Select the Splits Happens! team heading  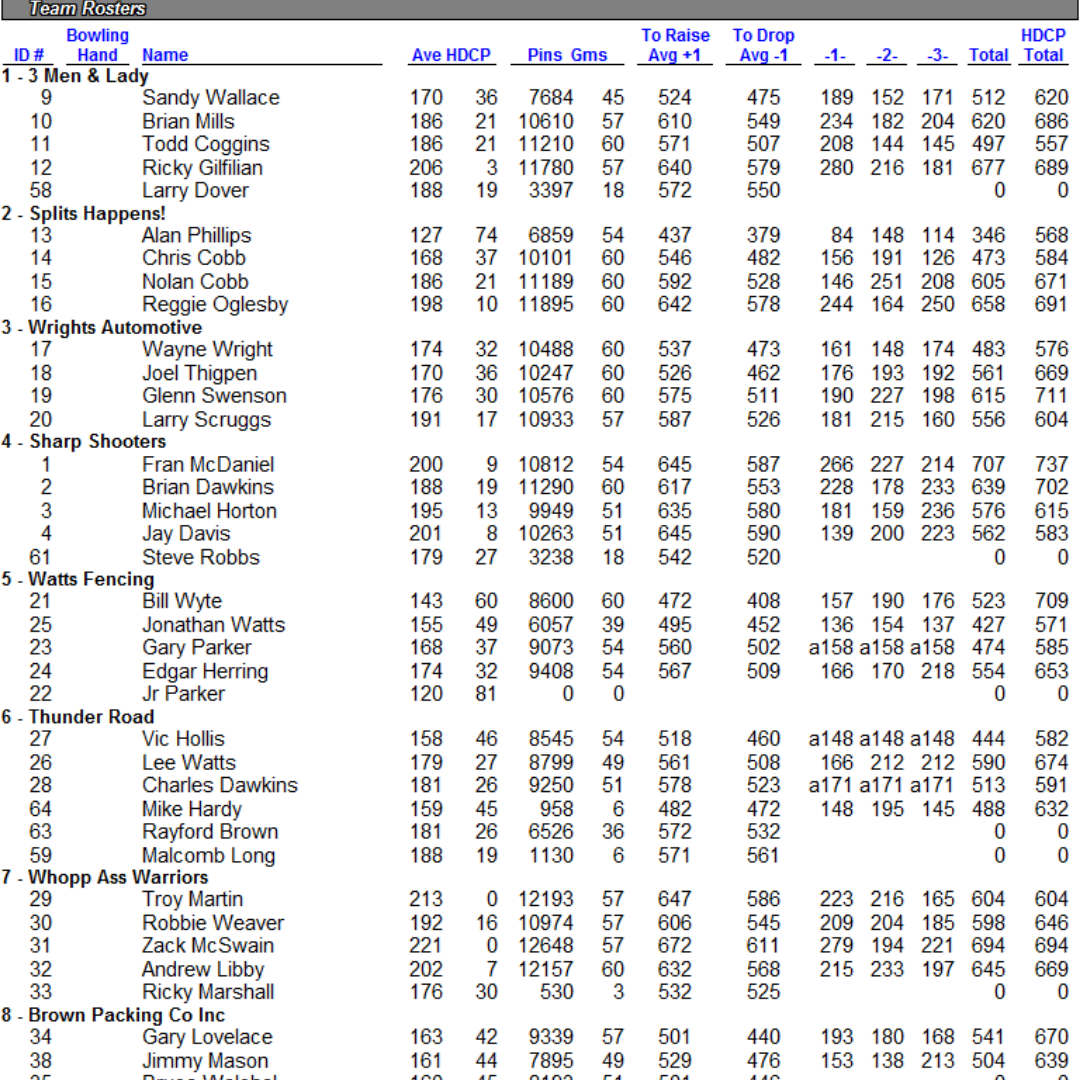point(84,214)
